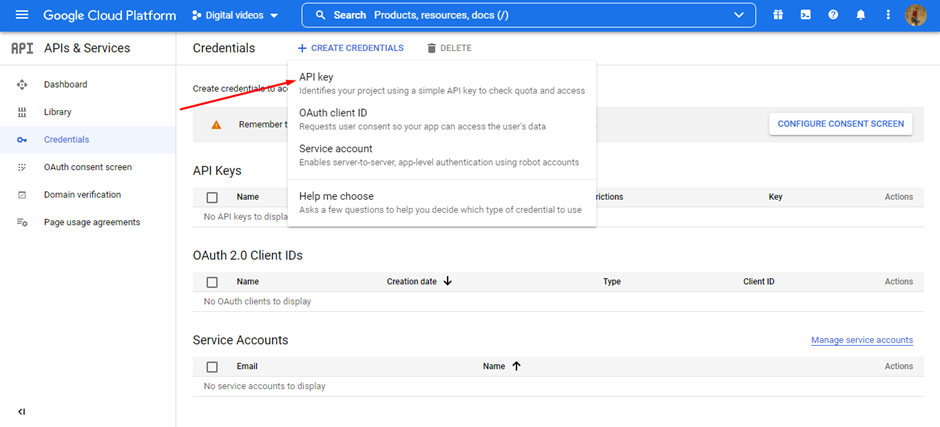Click the Domain verification checkbox icon
This screenshot has height=427, width=940.
[x=22, y=195]
